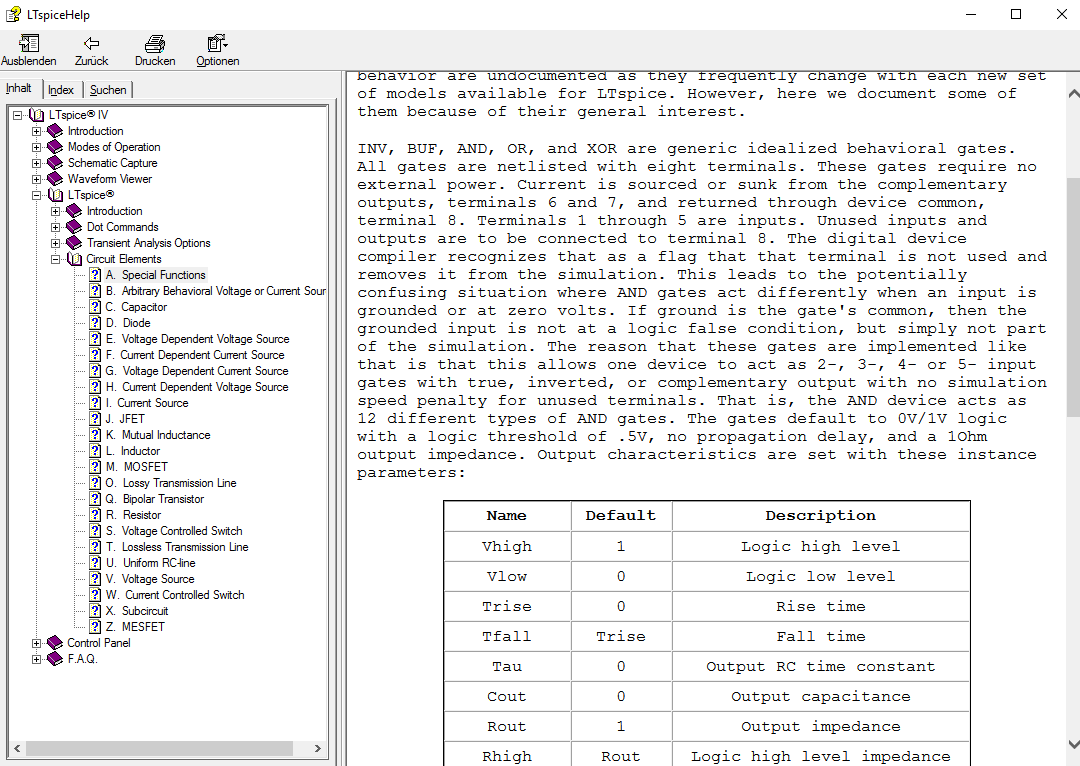Open the I. Current Source topic

[x=147, y=403]
